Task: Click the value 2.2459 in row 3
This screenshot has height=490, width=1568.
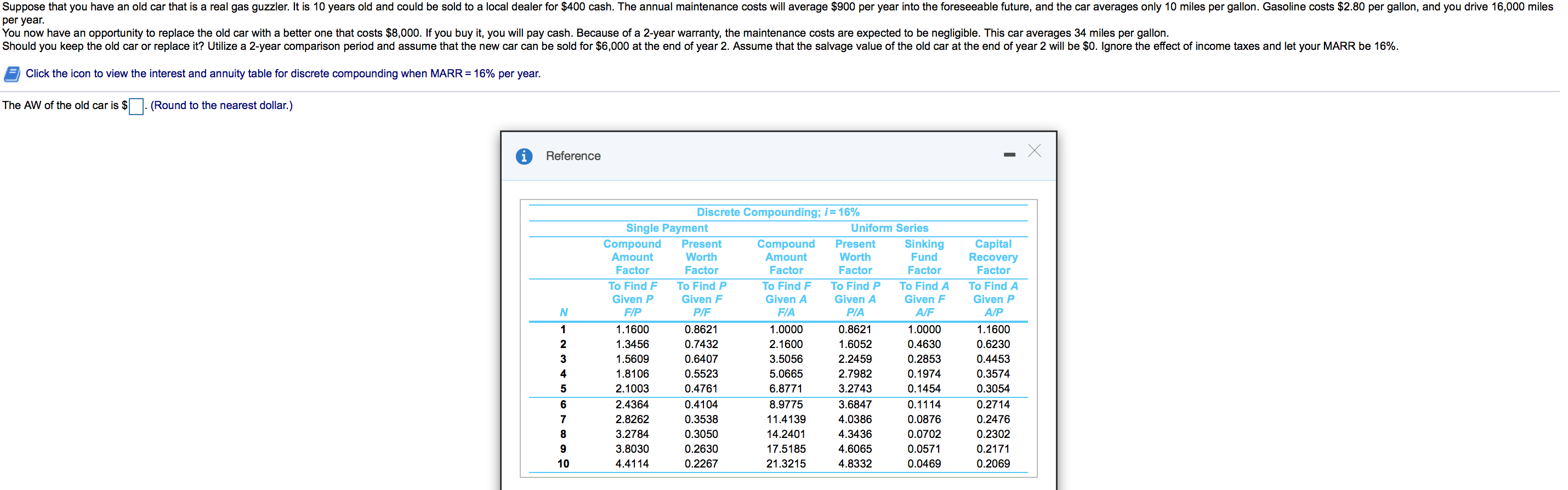Action: click(x=855, y=359)
